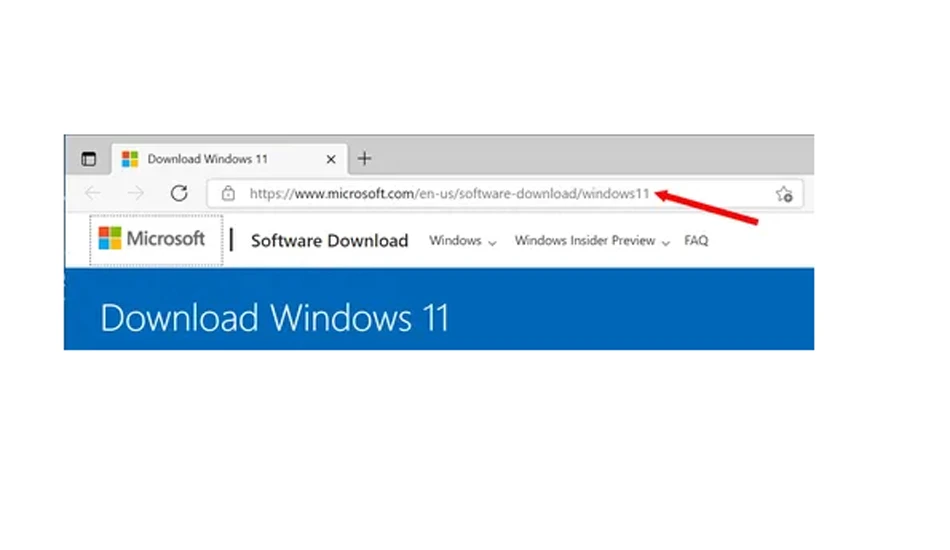The height and width of the screenshot is (550, 950).
Task: Expand the Windows navigation menu
Action: click(463, 240)
